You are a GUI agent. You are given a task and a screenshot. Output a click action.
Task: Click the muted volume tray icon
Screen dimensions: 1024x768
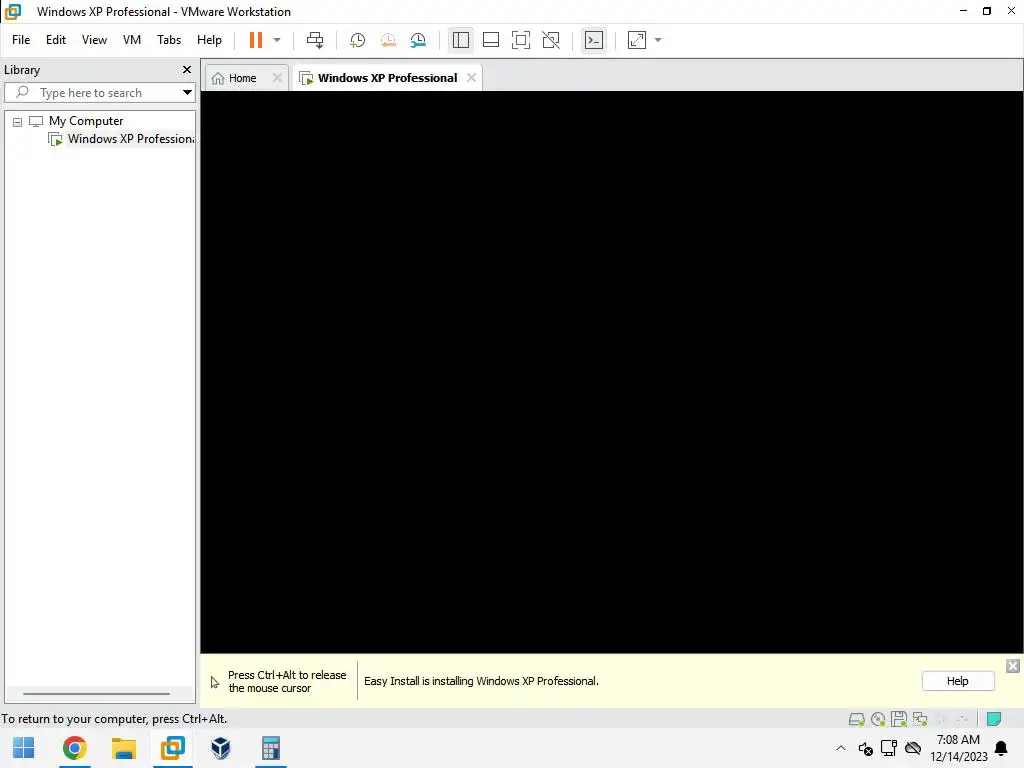(865, 748)
